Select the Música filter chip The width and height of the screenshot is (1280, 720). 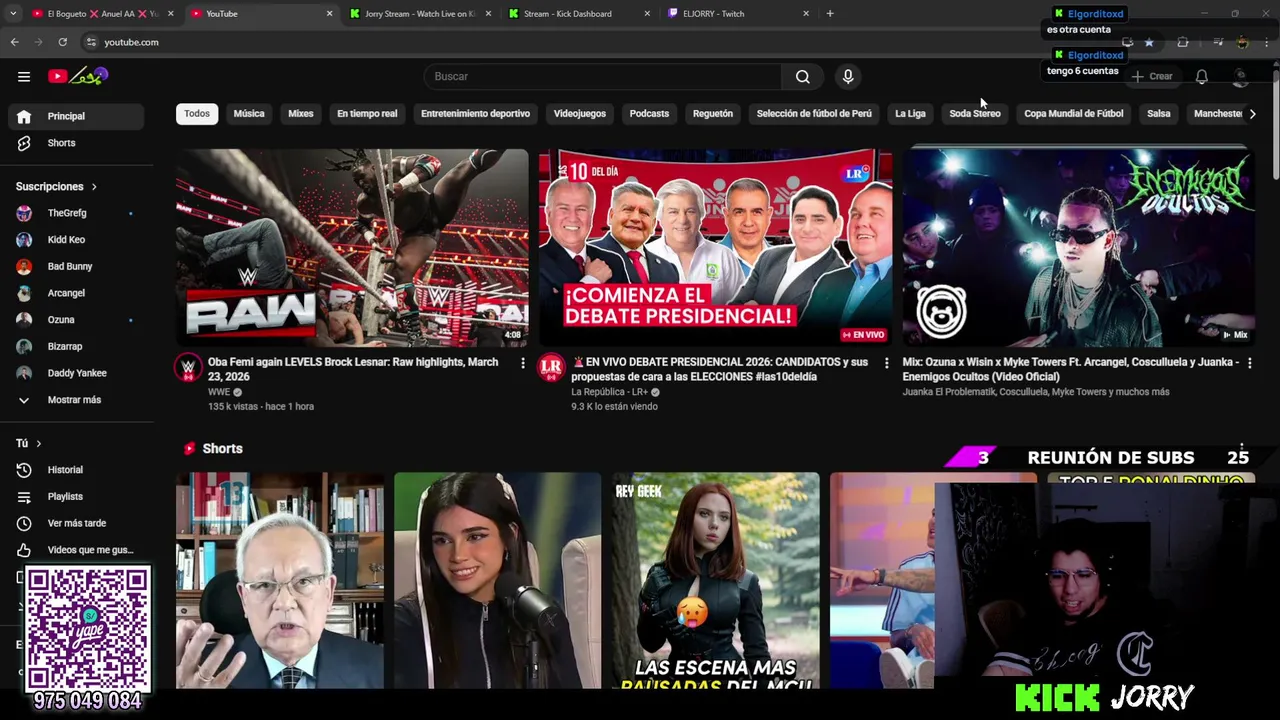pyautogui.click(x=249, y=113)
